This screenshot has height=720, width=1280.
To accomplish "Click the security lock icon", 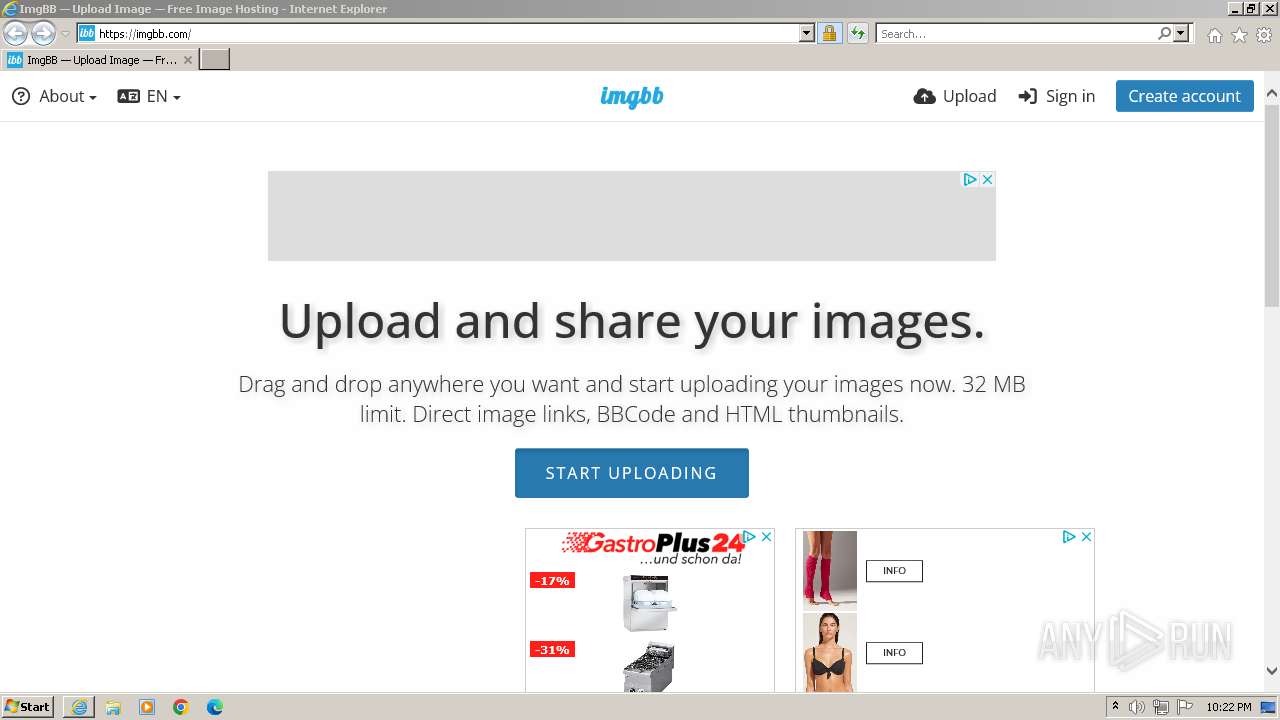I will coord(829,34).
